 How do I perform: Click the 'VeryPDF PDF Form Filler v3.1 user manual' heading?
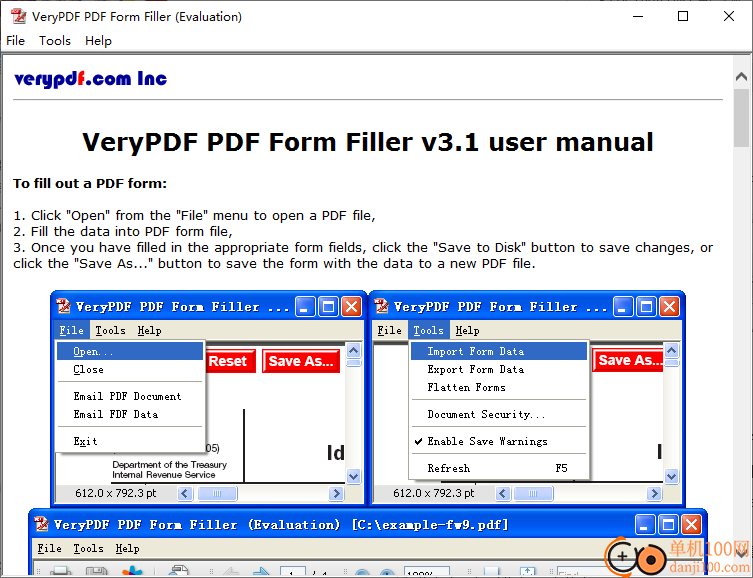point(368,142)
